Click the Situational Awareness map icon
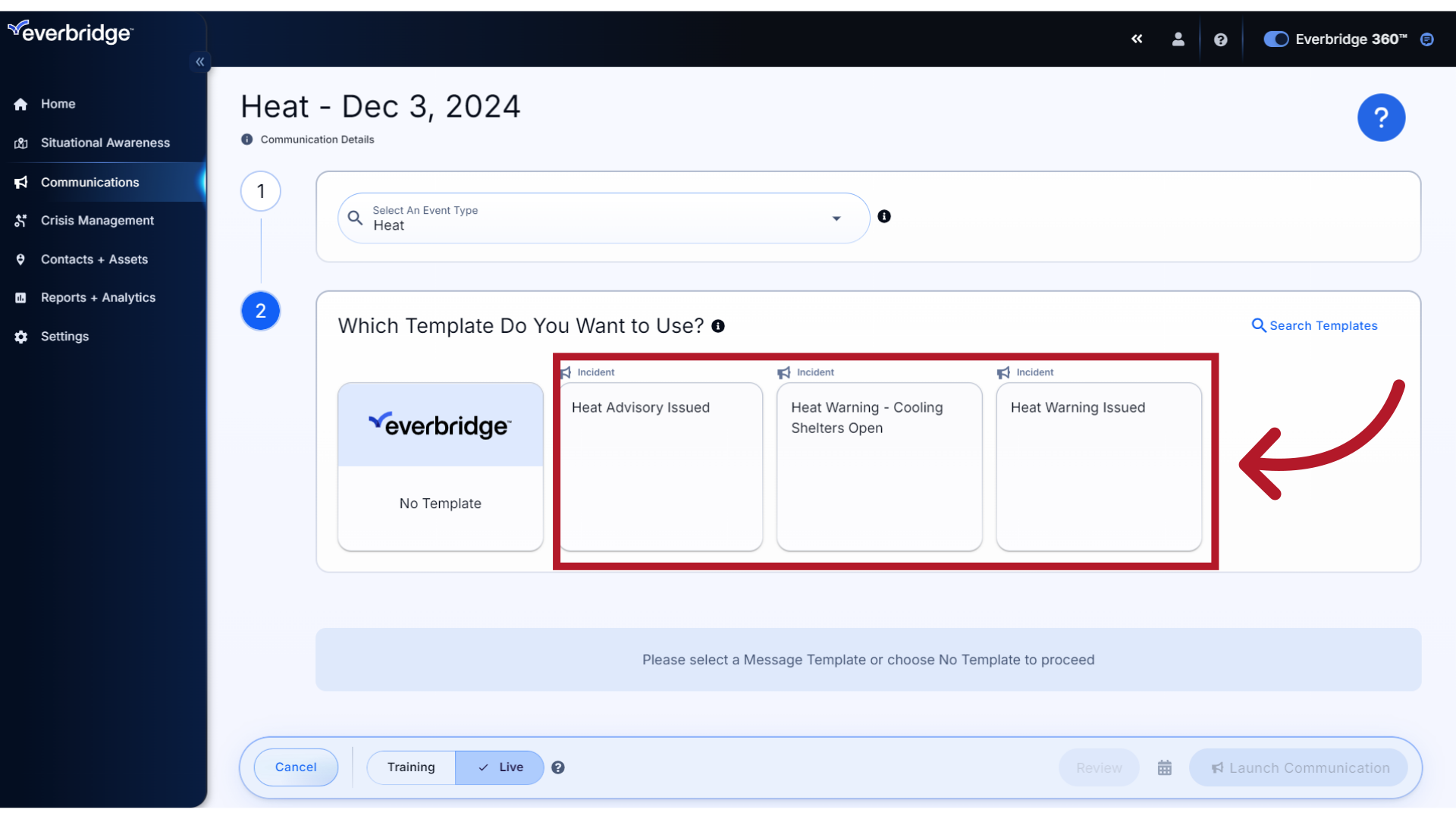Screen dimensions: 1456x819 pos(20,143)
